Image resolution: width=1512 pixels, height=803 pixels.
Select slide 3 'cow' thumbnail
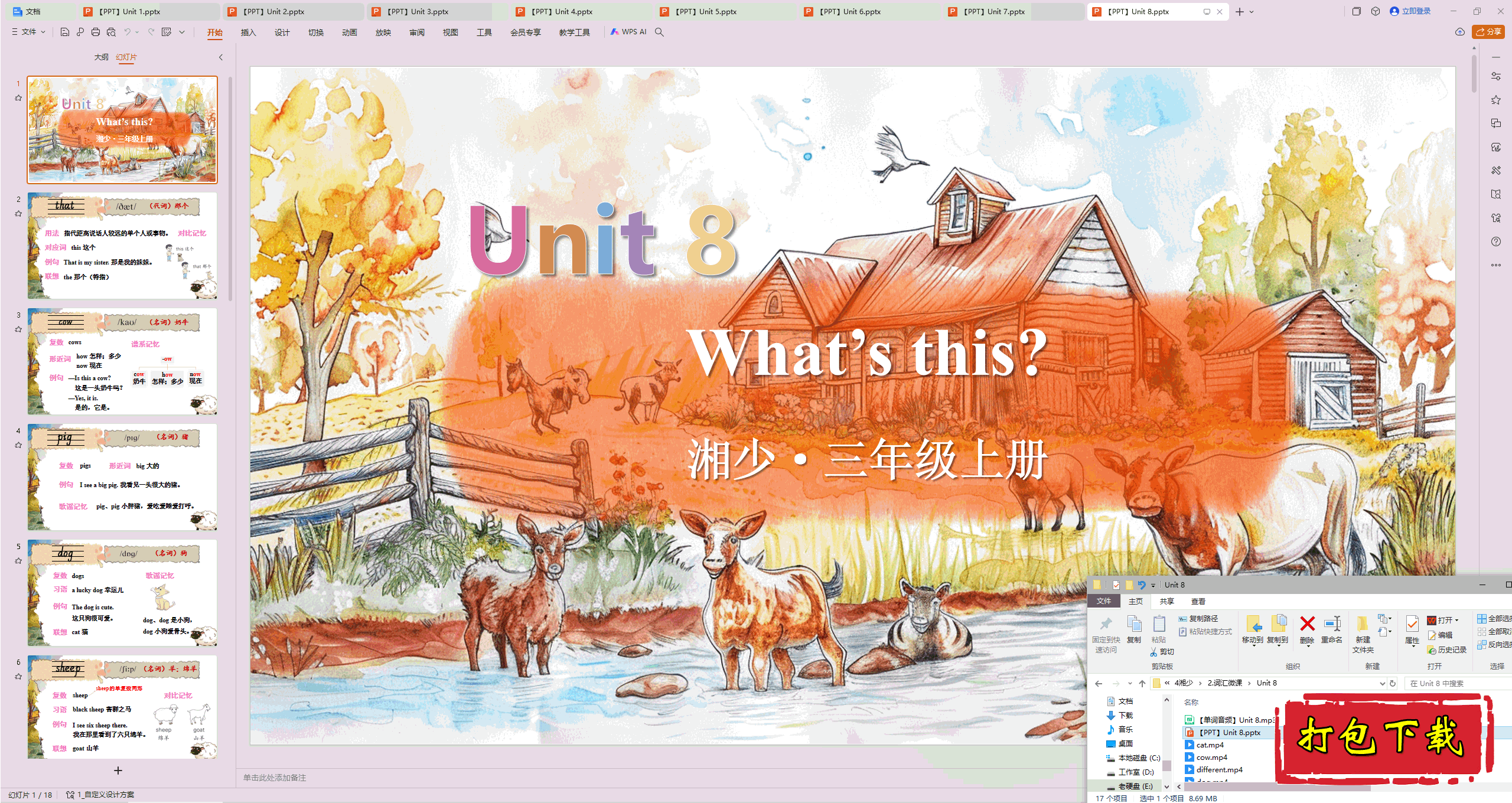(x=122, y=361)
